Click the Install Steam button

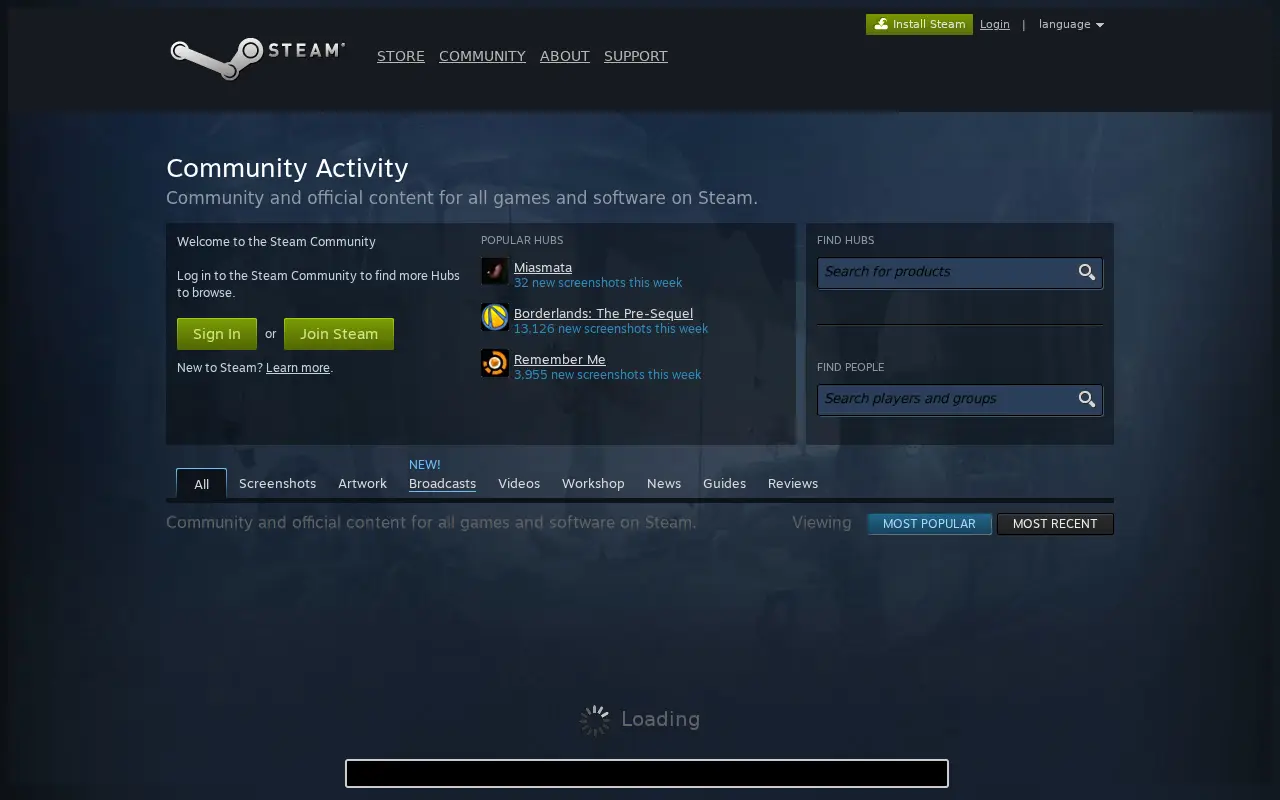[919, 24]
